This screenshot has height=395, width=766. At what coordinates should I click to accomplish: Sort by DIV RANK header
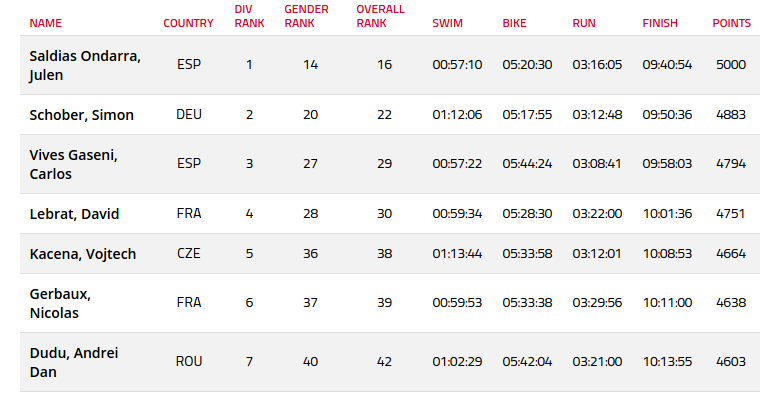249,16
